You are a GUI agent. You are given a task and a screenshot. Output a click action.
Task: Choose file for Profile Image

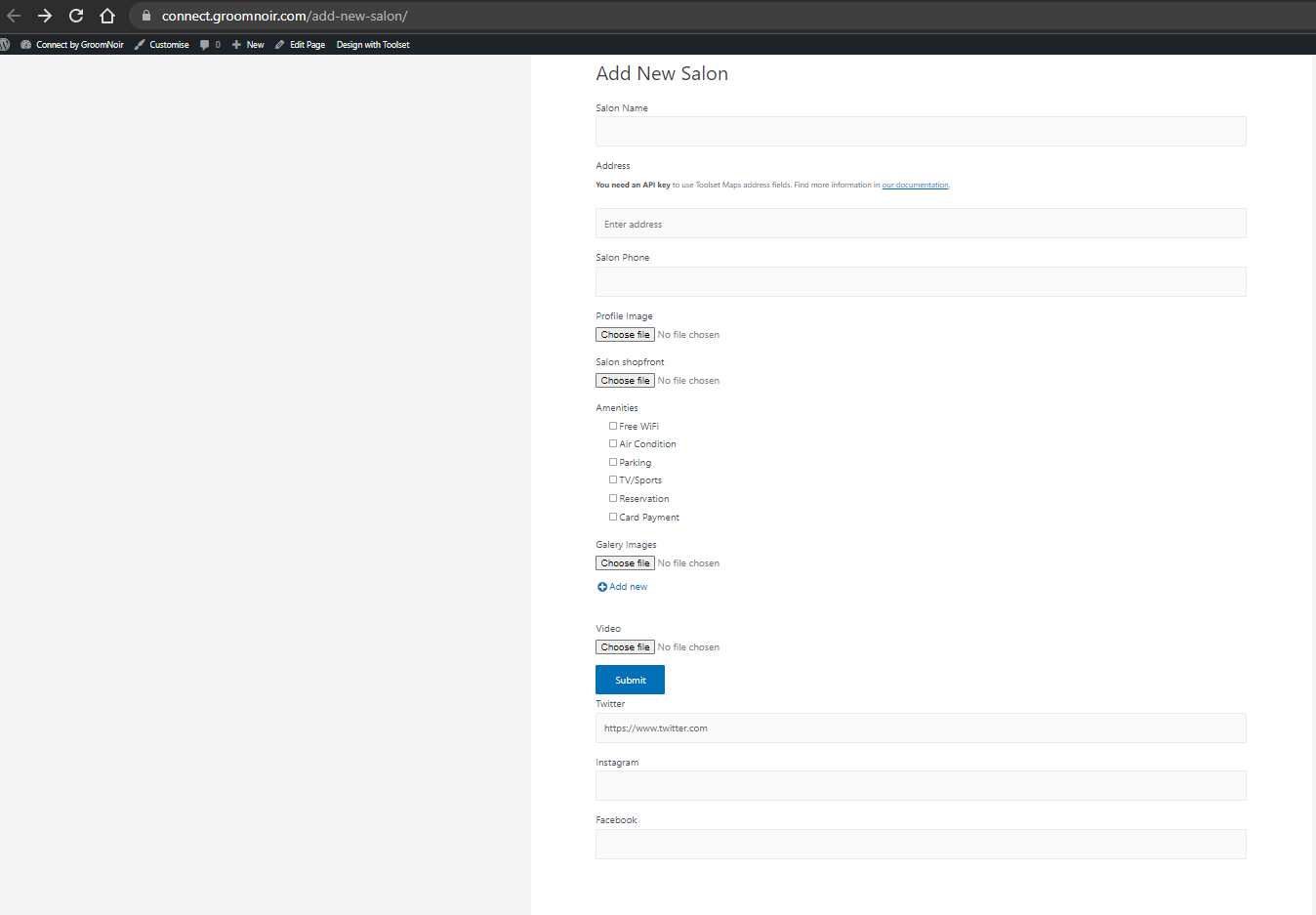pos(625,335)
